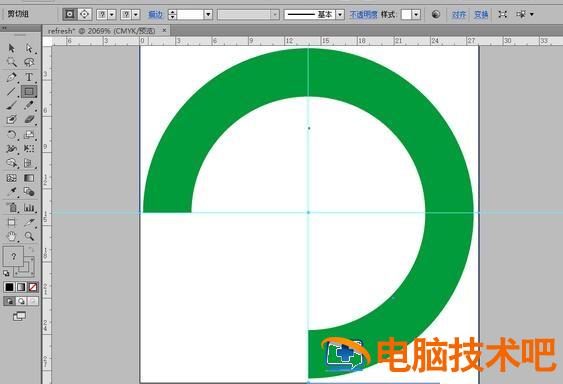Activate the Type (T) tool
Image resolution: width=563 pixels, height=384 pixels.
[29, 77]
